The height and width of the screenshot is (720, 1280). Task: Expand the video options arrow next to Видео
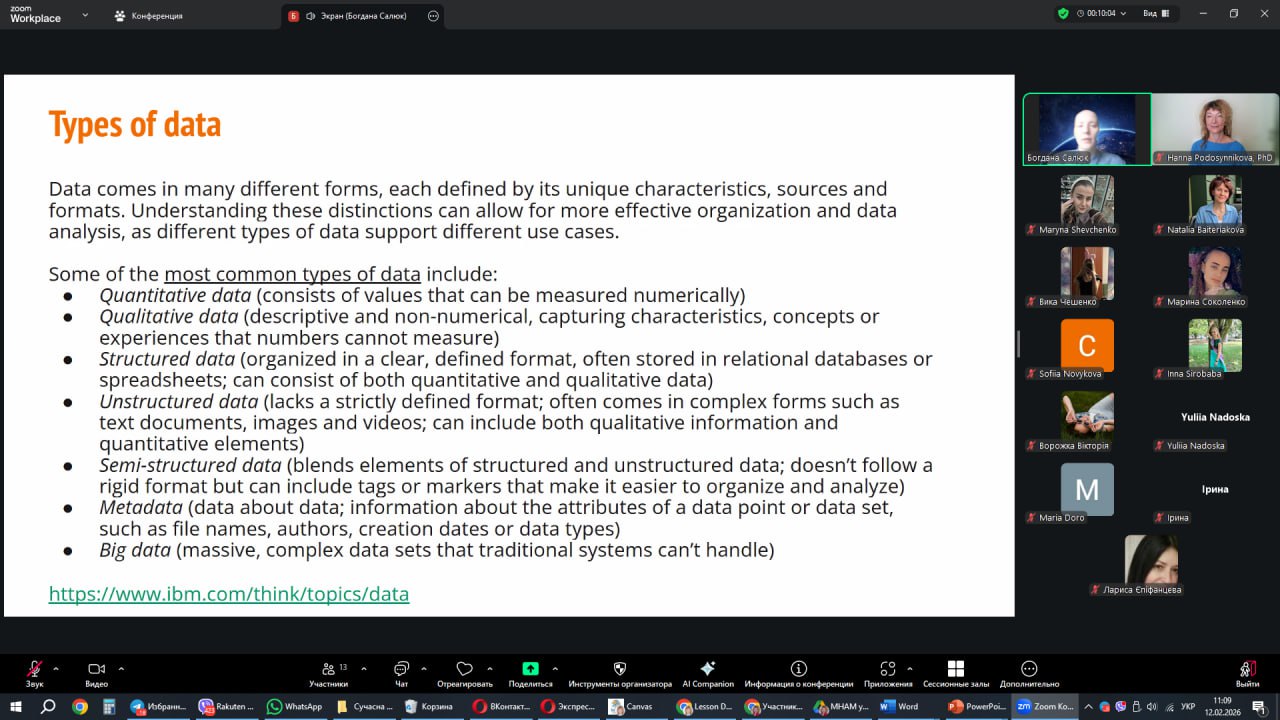[121, 668]
